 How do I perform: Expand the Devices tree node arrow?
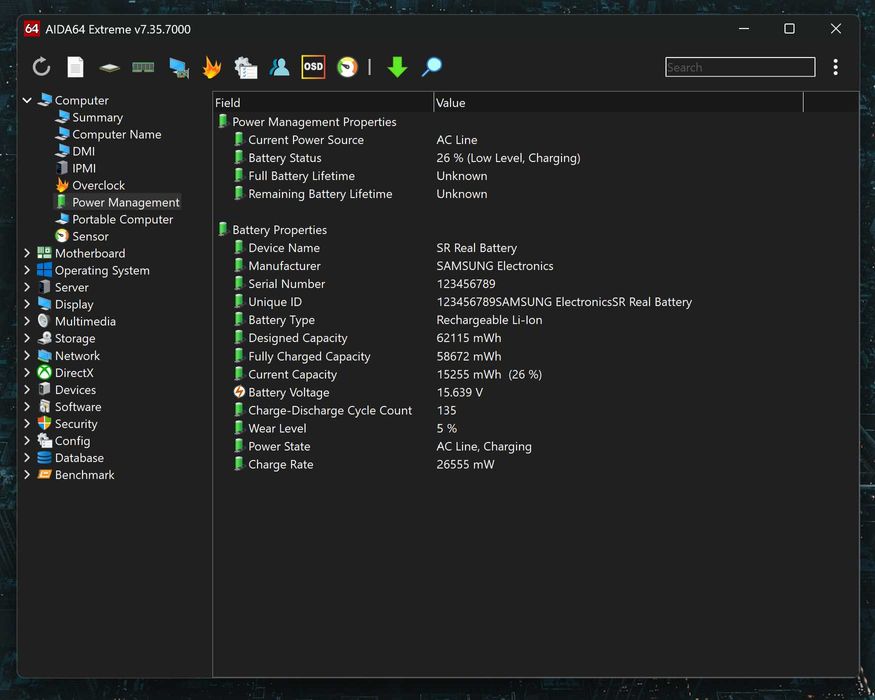(27, 389)
